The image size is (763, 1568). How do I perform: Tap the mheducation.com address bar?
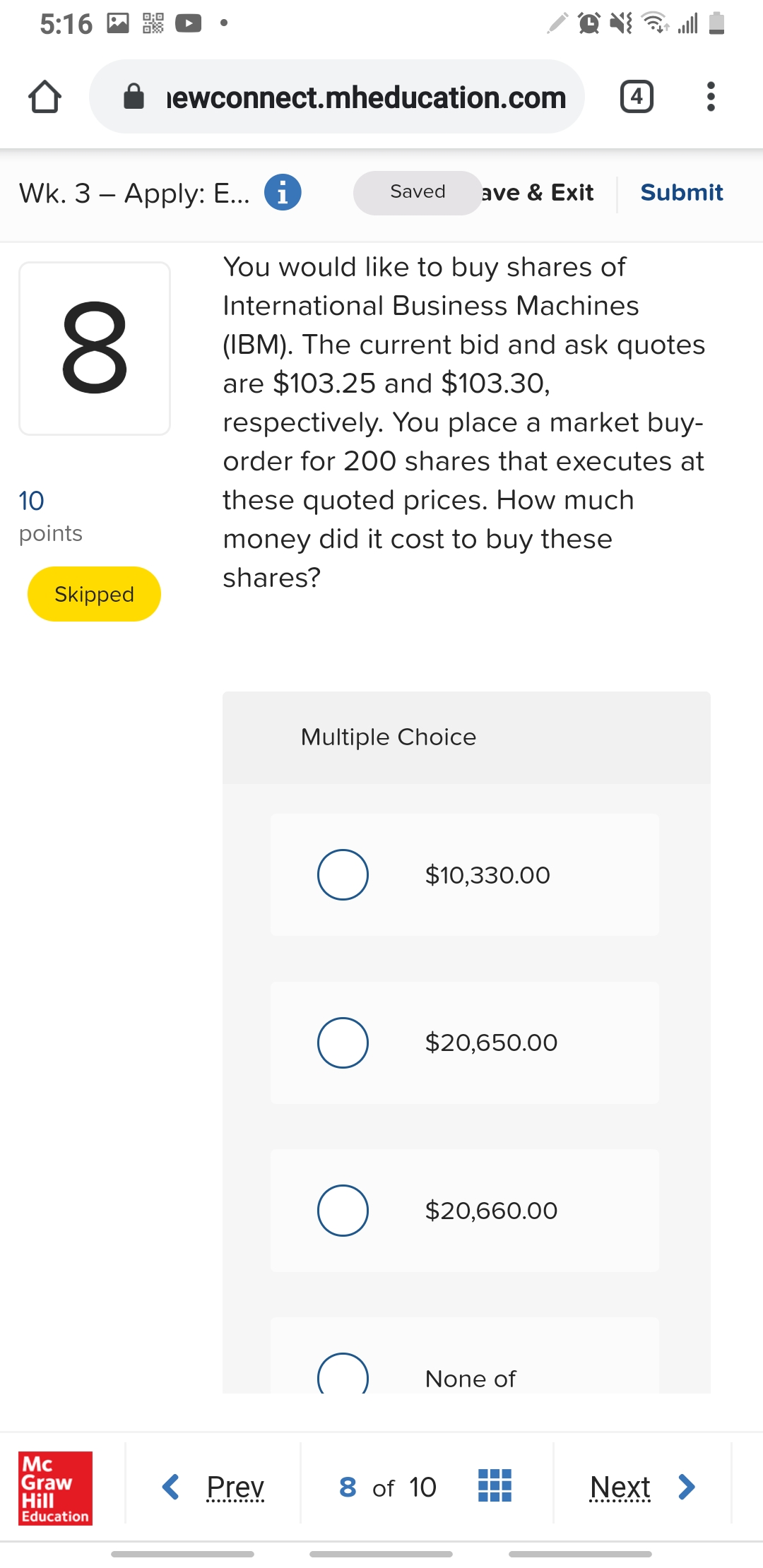pos(366,97)
